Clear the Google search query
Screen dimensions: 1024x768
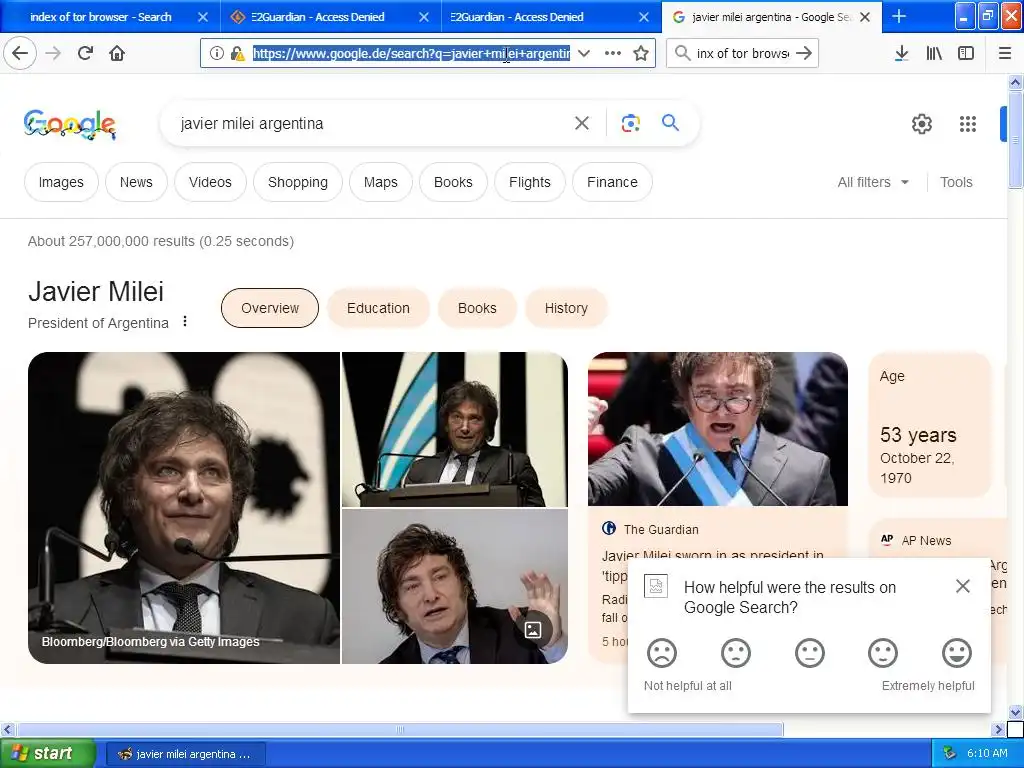point(581,123)
